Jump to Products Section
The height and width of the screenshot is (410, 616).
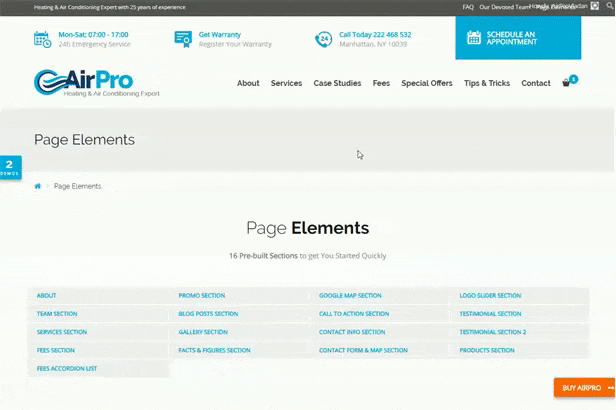pos(487,350)
